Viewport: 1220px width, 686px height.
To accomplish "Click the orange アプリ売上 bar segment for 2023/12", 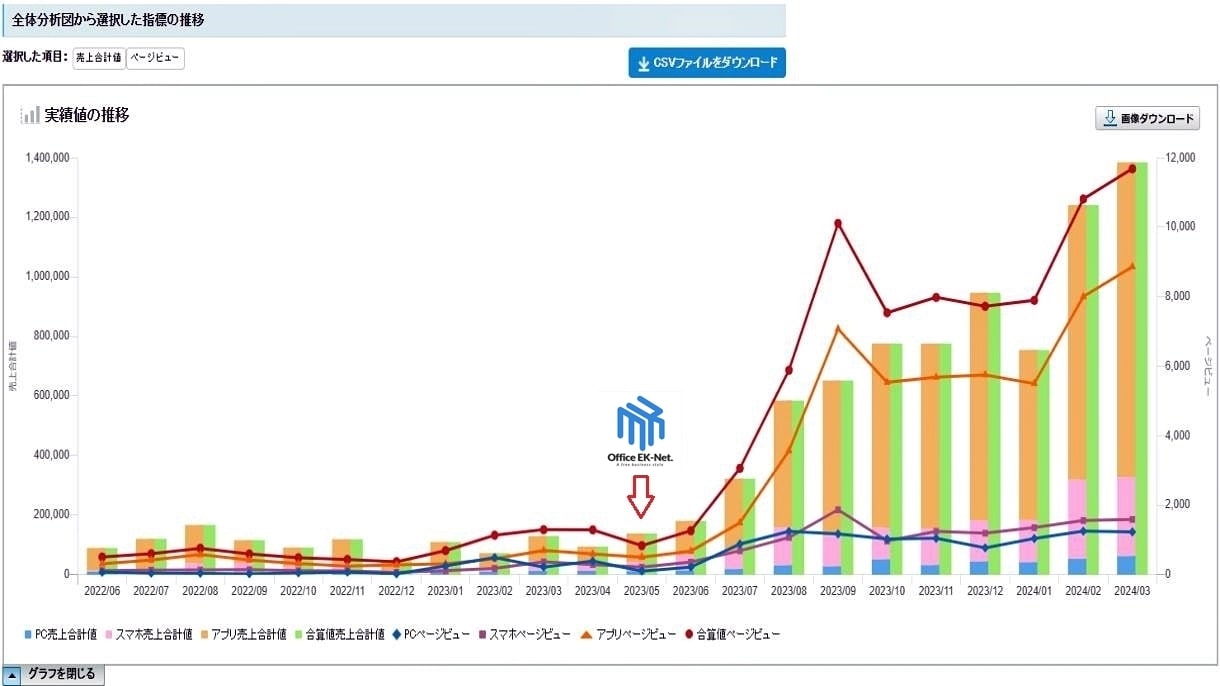I will [x=980, y=406].
